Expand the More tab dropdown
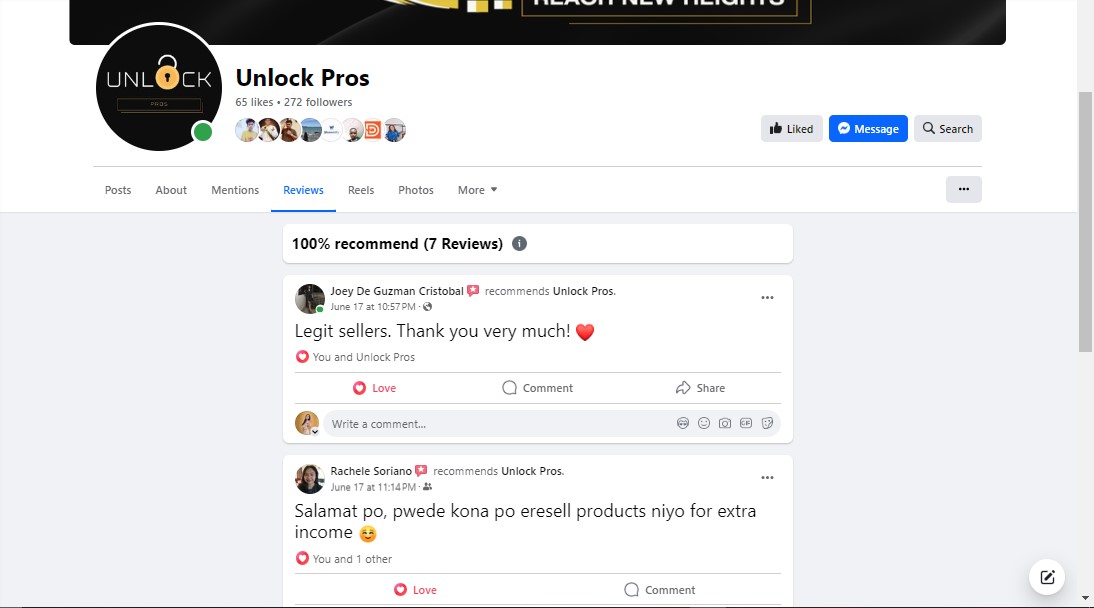Image resolution: width=1094 pixels, height=608 pixels. (477, 190)
